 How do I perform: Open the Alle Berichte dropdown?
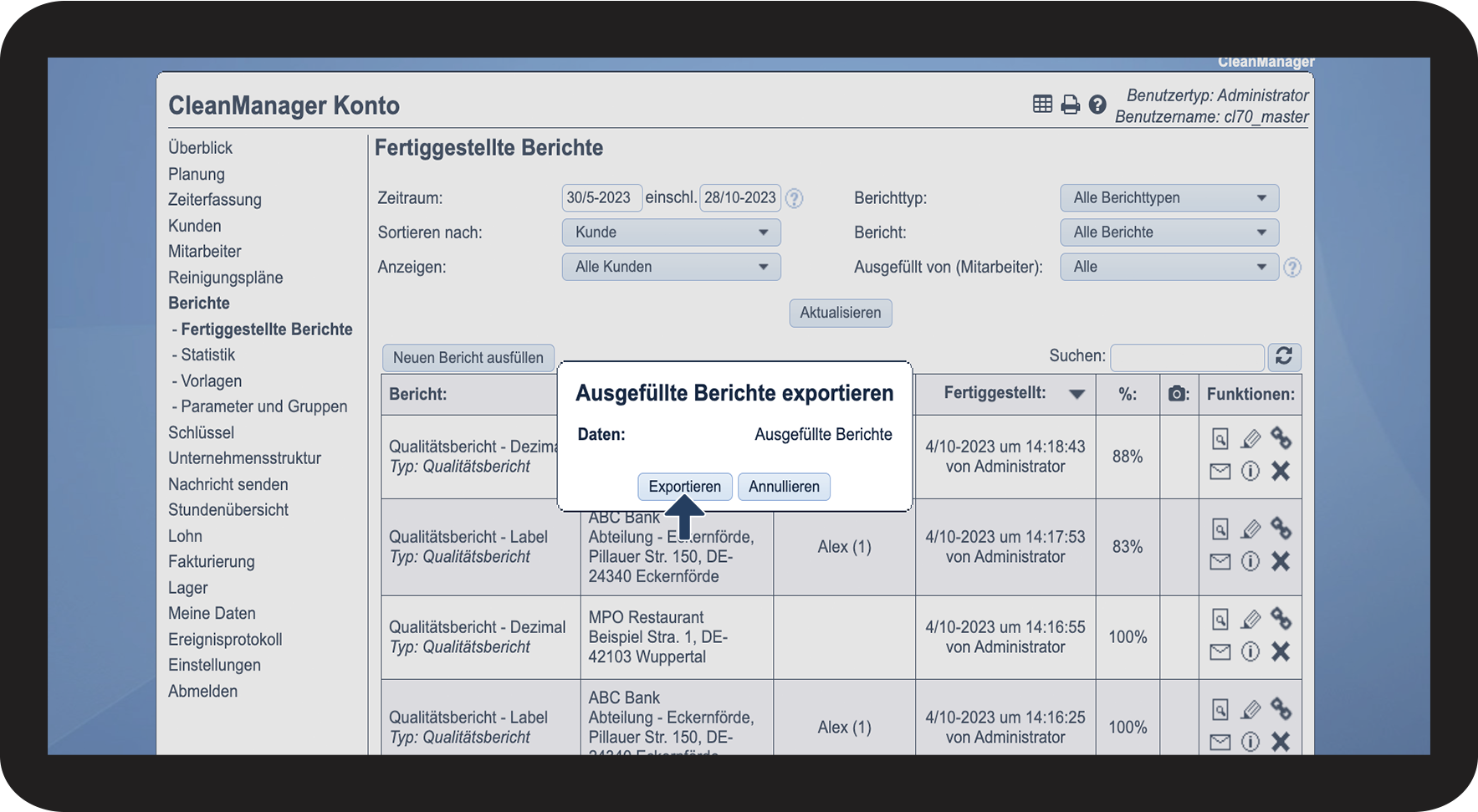click(x=1169, y=232)
